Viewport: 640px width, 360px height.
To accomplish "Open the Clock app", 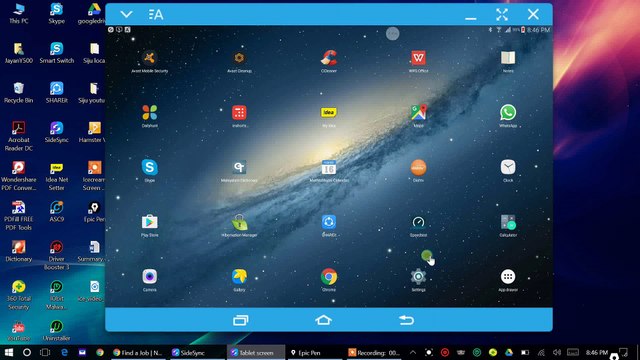I will [508, 167].
